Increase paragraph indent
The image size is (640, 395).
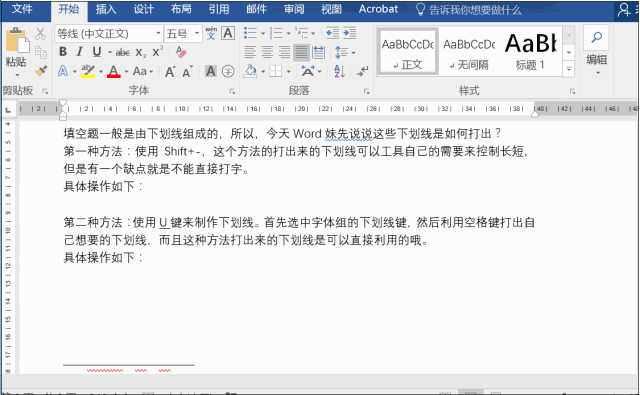[350, 33]
